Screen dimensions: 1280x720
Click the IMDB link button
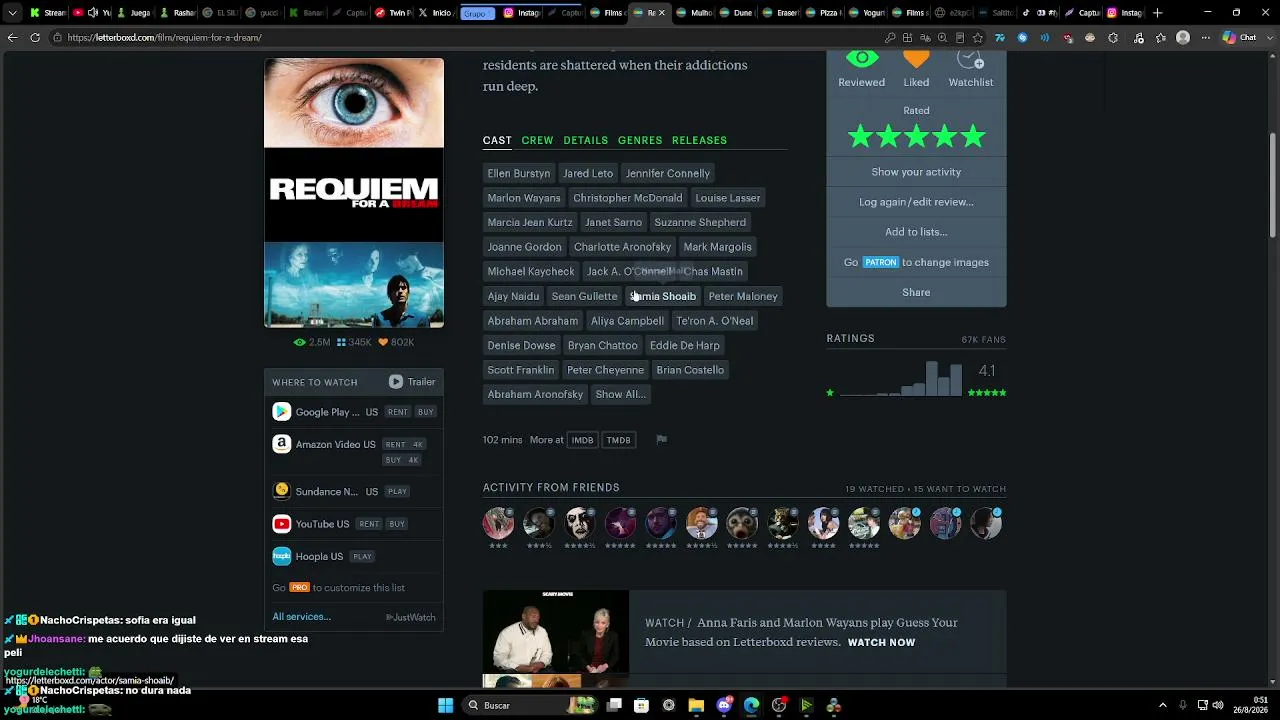tap(582, 440)
